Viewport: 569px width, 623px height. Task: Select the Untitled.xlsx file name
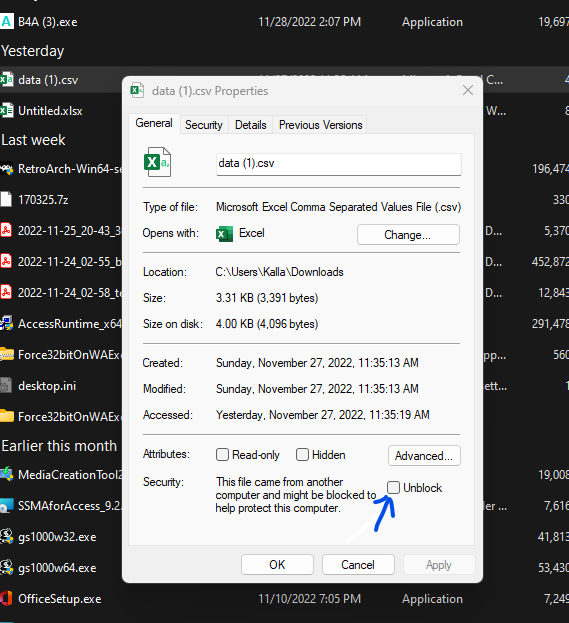point(50,110)
